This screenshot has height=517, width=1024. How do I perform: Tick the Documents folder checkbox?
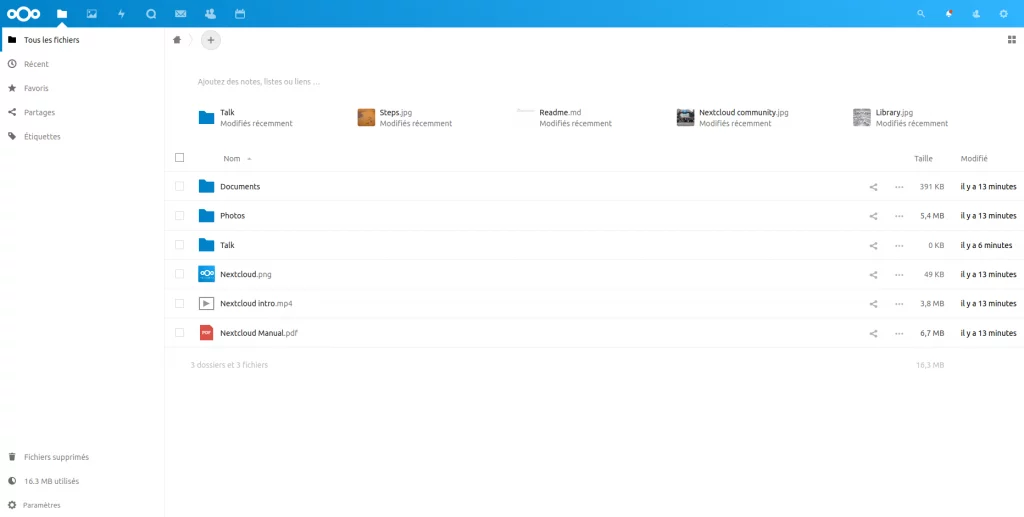[x=180, y=186]
